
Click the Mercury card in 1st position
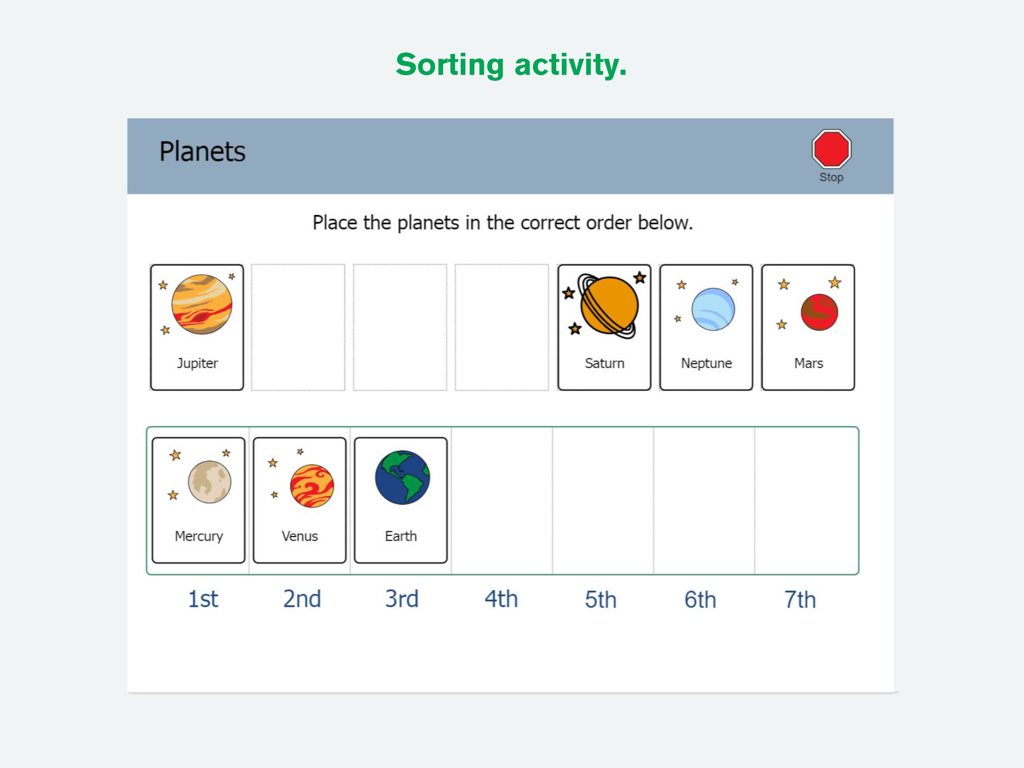click(x=197, y=500)
